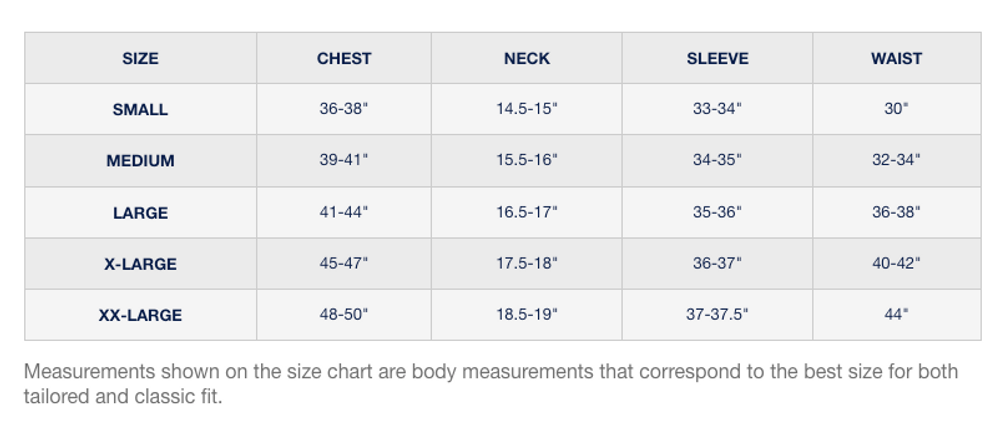Click the SLEEVE column header
The width and height of the screenshot is (1000, 425).
[x=717, y=58]
